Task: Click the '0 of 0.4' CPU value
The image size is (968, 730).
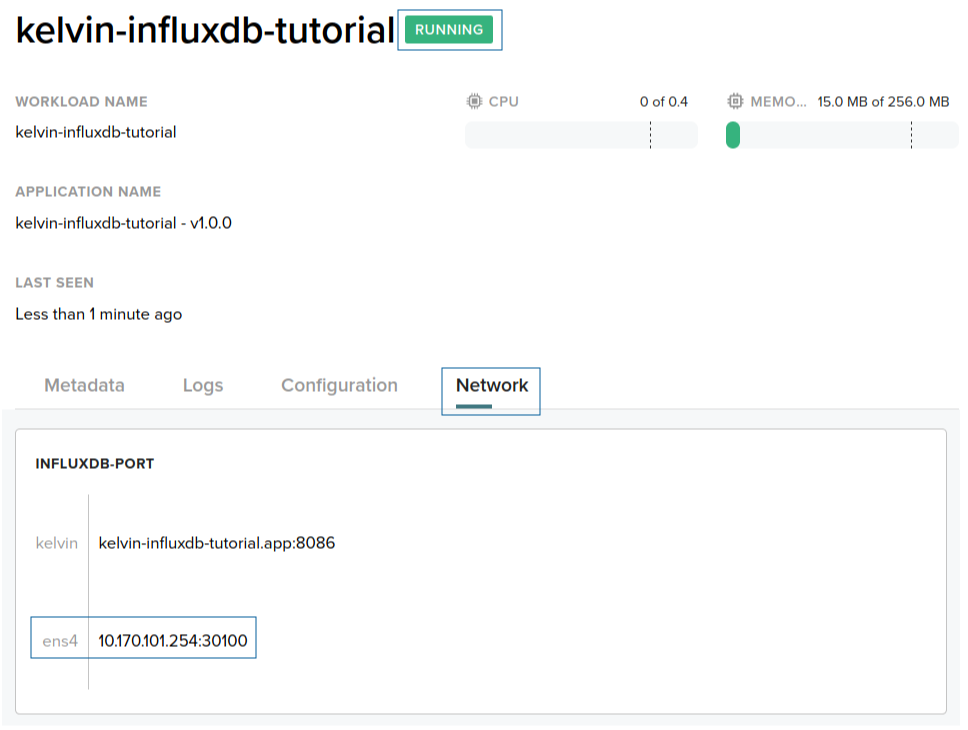Action: pyautogui.click(x=664, y=102)
